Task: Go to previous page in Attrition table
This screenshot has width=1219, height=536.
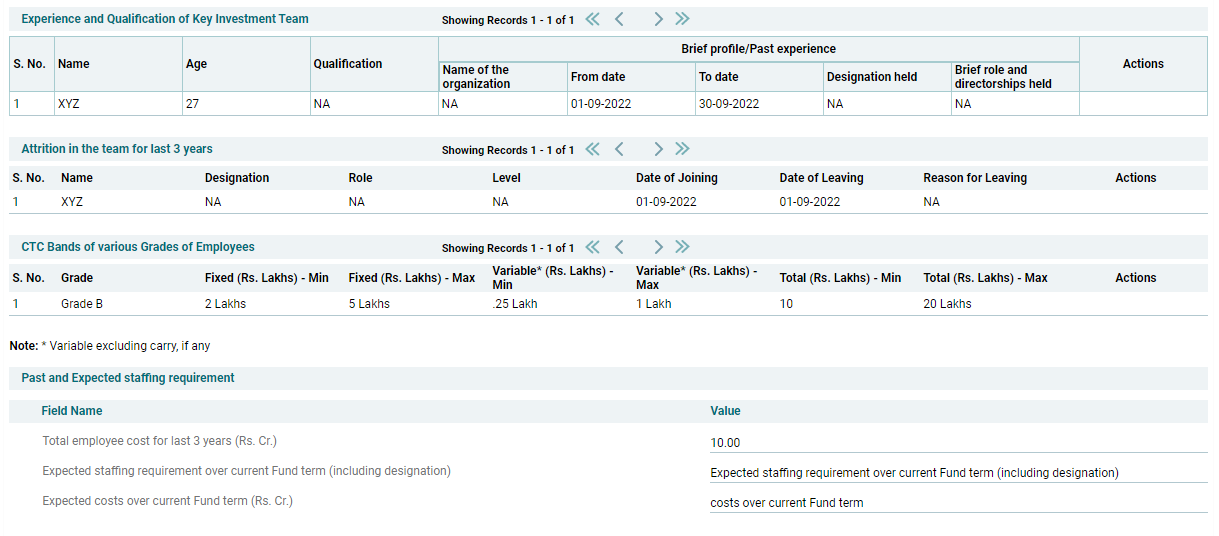Action: click(x=619, y=149)
